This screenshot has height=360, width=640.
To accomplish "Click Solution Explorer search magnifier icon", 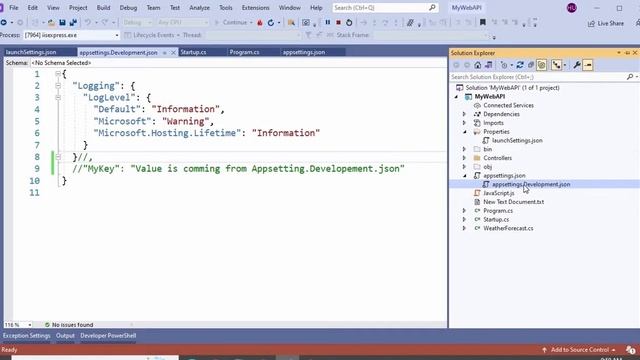I will (630, 77).
